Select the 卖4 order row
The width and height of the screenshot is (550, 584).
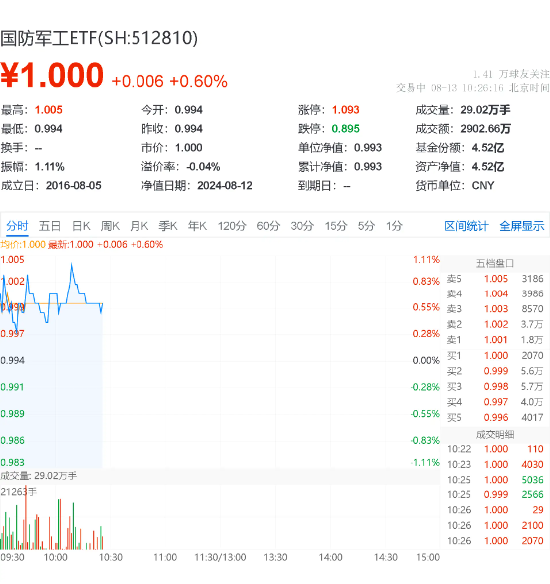[x=495, y=294]
